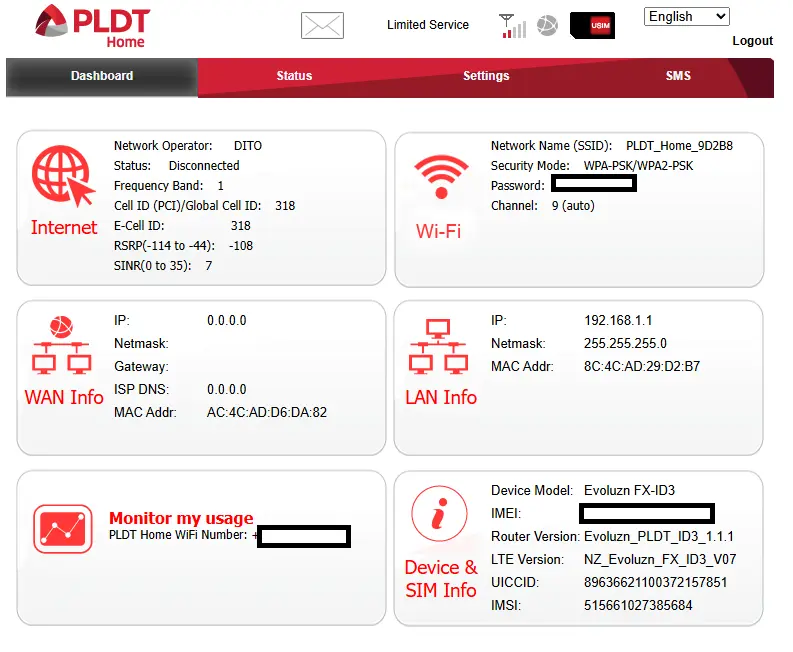Click the PLDT Home logo
This screenshot has height=652, width=793.
[92, 26]
